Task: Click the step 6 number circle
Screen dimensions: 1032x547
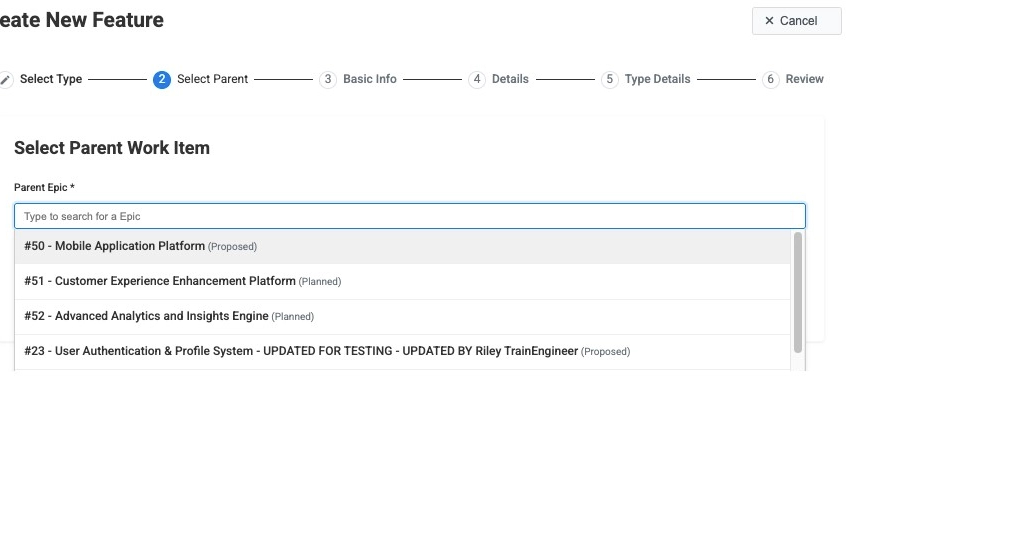Action: [x=771, y=80]
